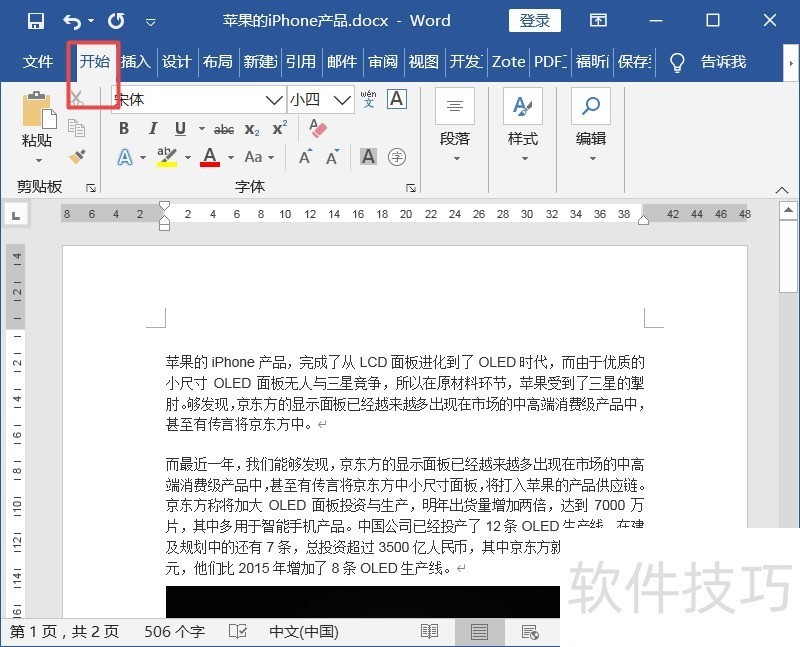Copy selection with the copy icon
This screenshot has height=647, width=800.
(x=77, y=128)
